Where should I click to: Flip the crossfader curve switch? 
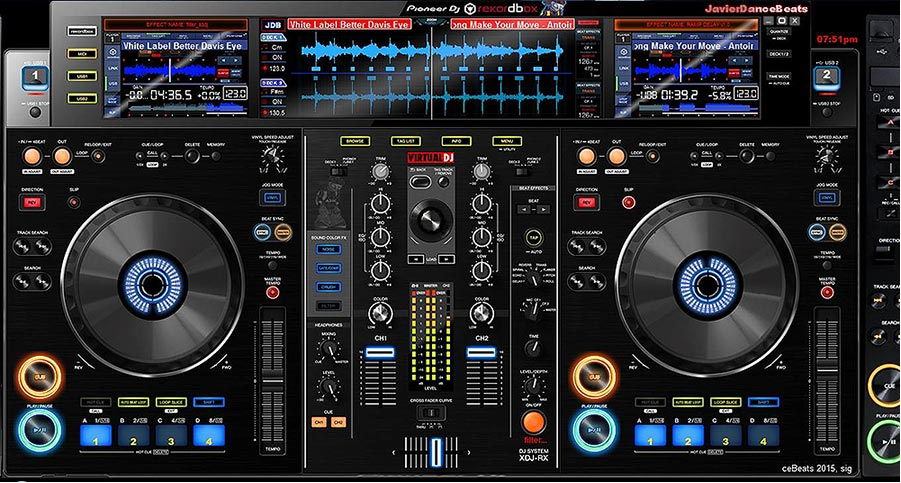click(430, 413)
